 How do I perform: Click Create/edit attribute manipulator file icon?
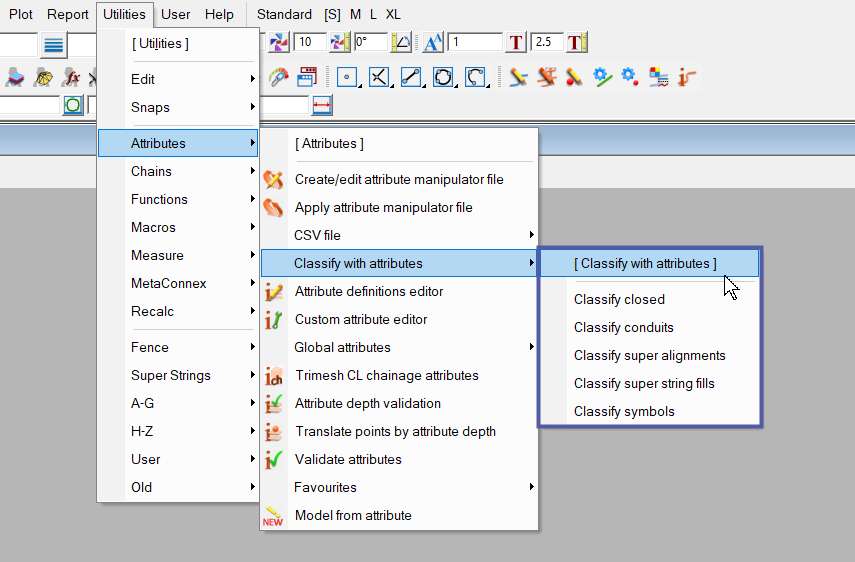[x=273, y=180]
